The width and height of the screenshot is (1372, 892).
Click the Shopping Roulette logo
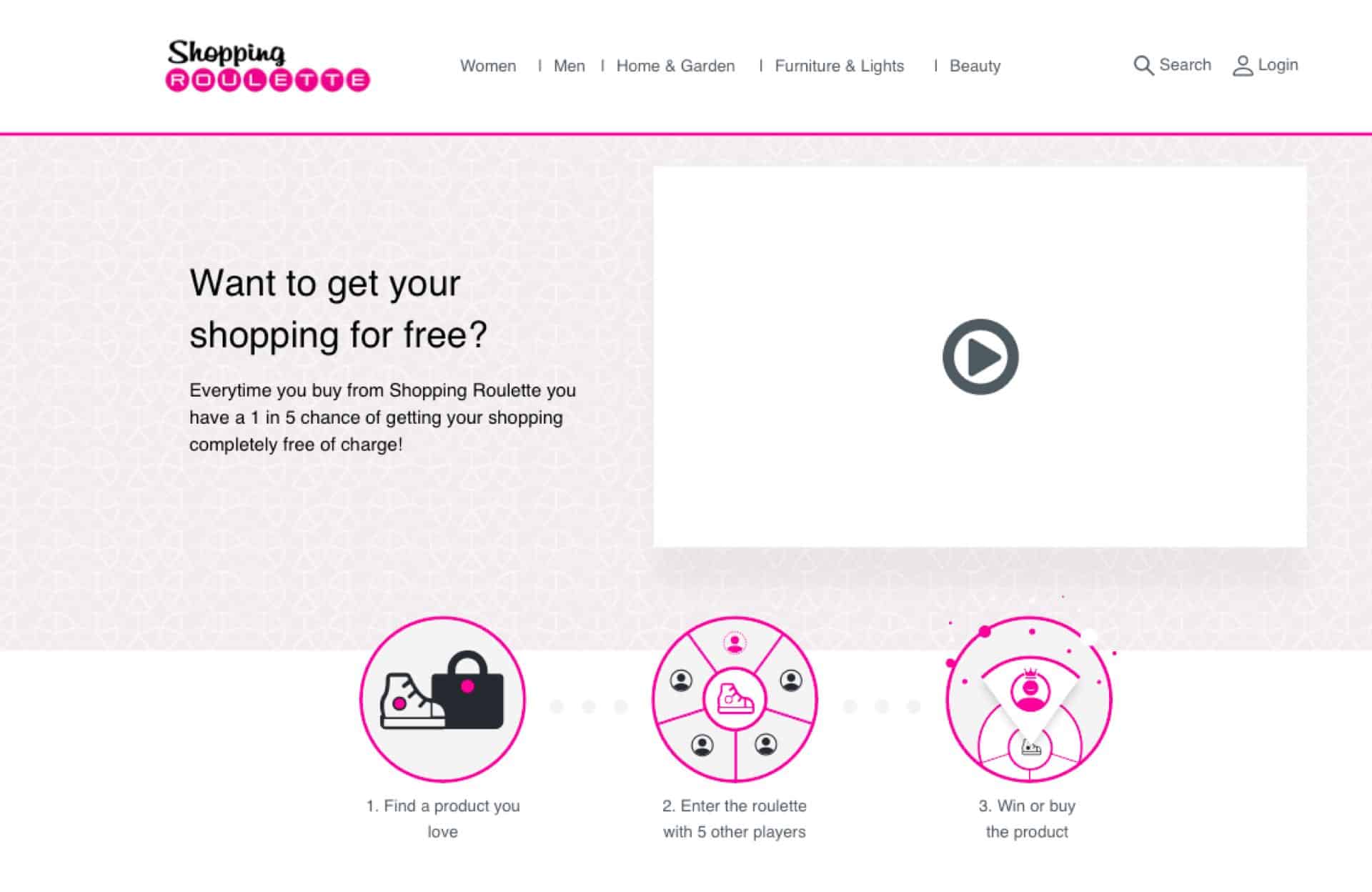(268, 65)
